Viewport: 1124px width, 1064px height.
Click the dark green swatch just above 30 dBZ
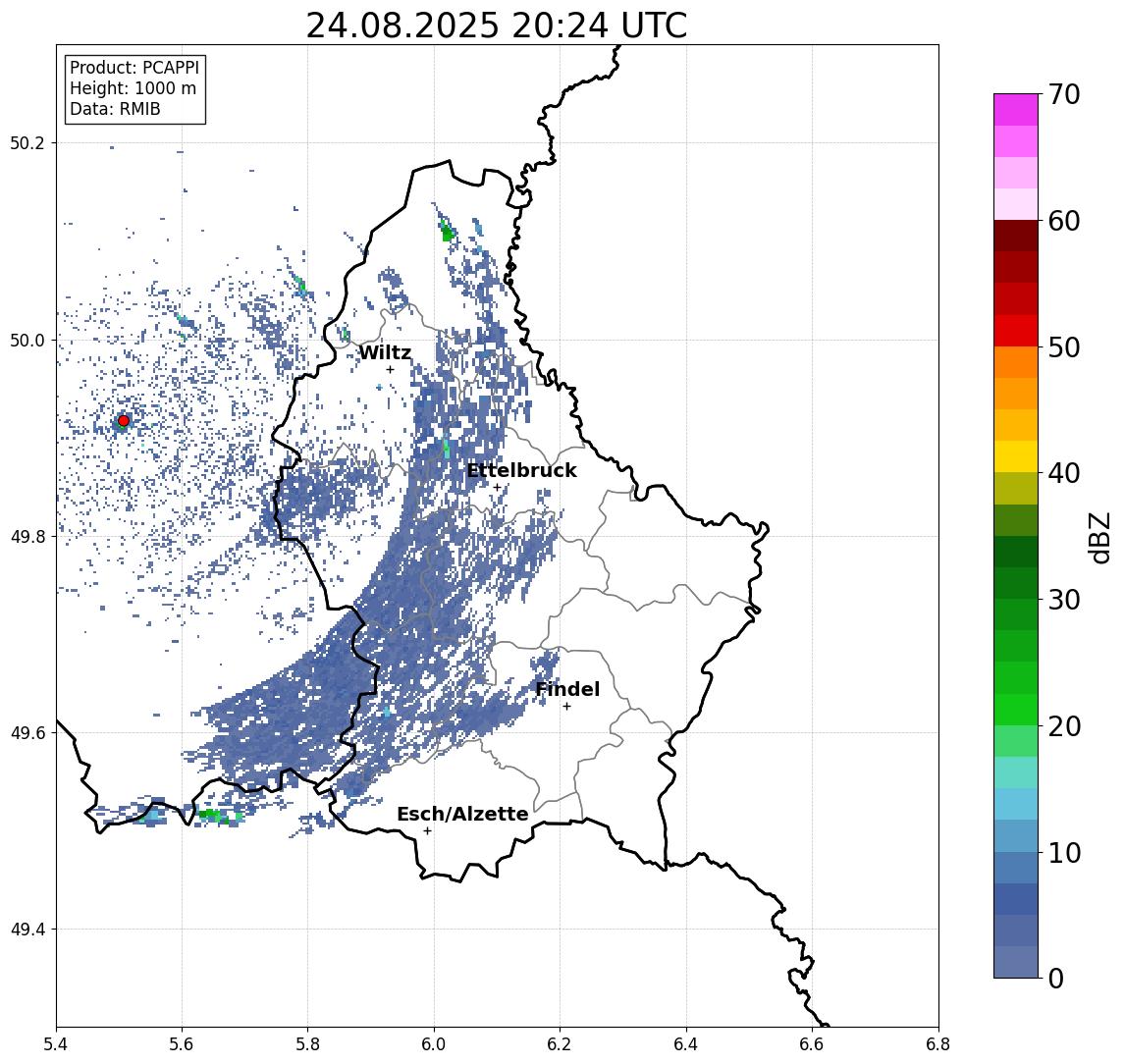pyautogui.click(x=1016, y=583)
